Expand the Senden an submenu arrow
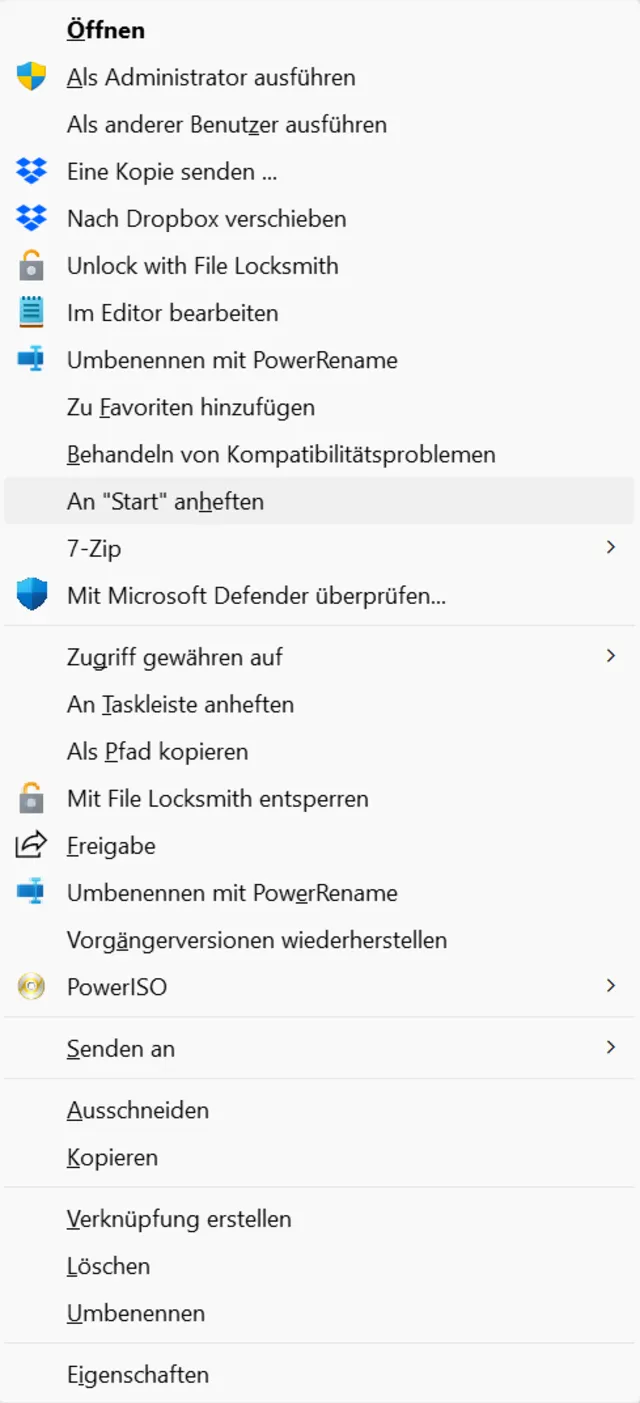Screen dimensions: 640x1403 point(611,1047)
